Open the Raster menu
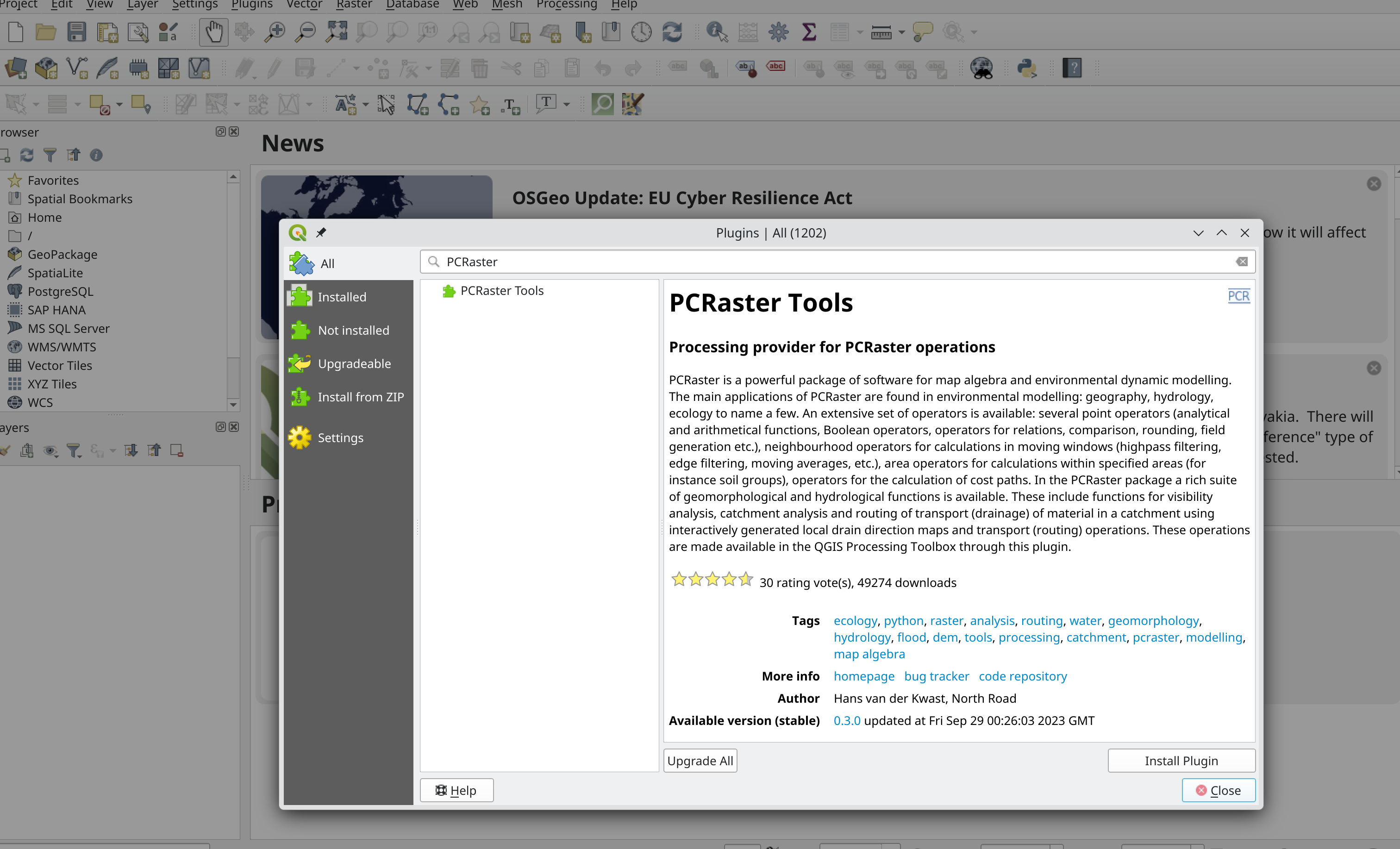Viewport: 1400px width, 849px height. 354,5
